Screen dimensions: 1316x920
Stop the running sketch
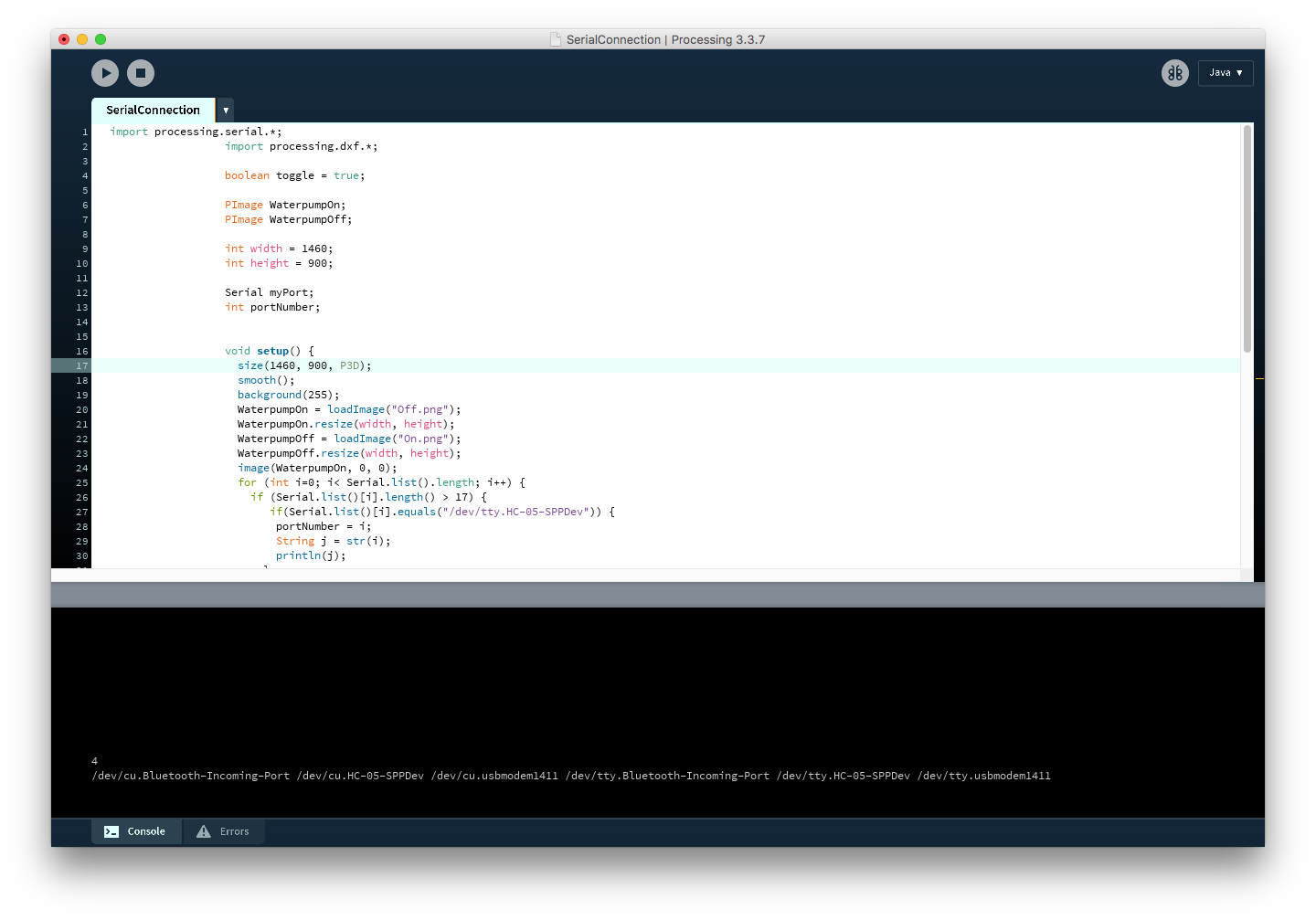coord(141,73)
